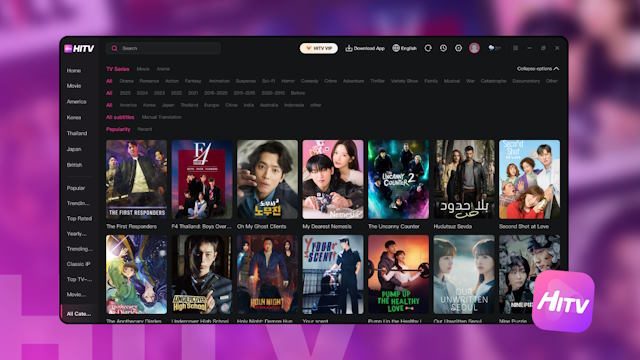This screenshot has height=360, width=640.
Task: Go to Home in the sidebar
Action: pyautogui.click(x=74, y=71)
